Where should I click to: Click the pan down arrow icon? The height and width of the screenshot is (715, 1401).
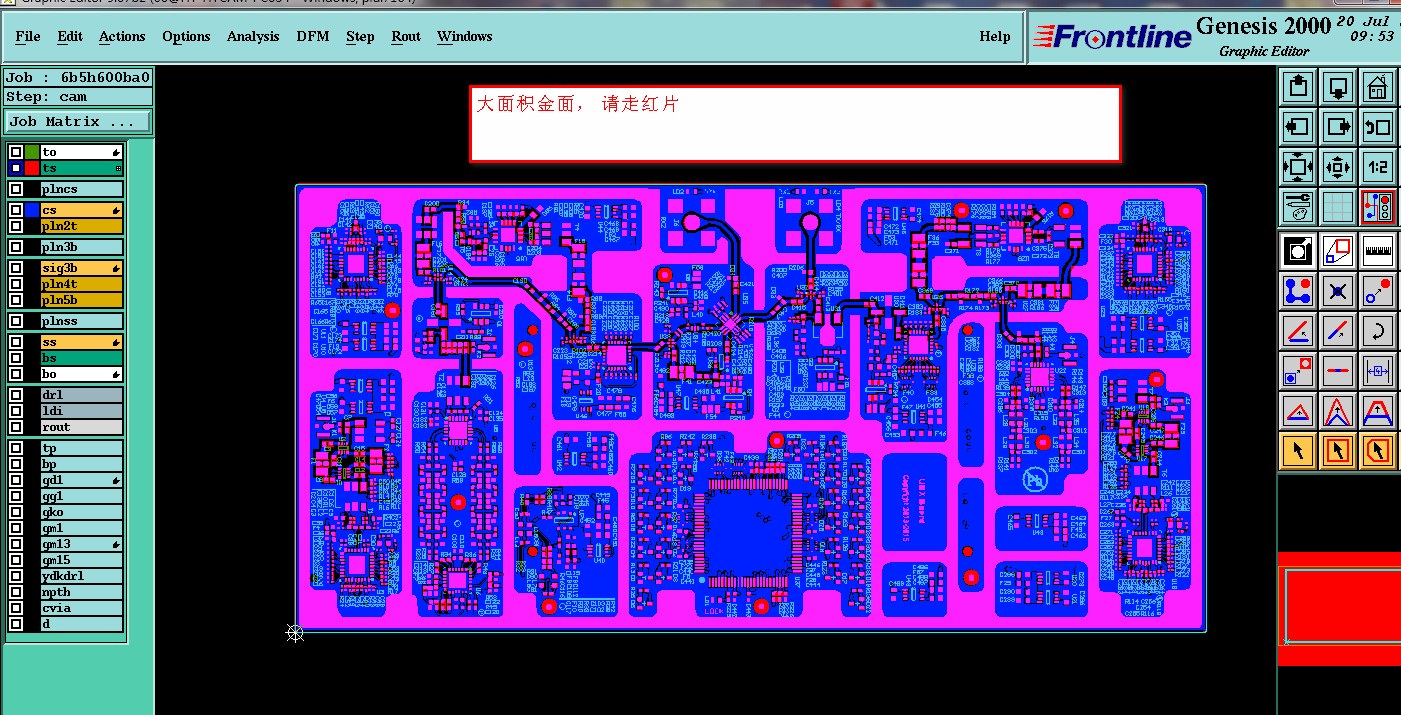point(1338,87)
